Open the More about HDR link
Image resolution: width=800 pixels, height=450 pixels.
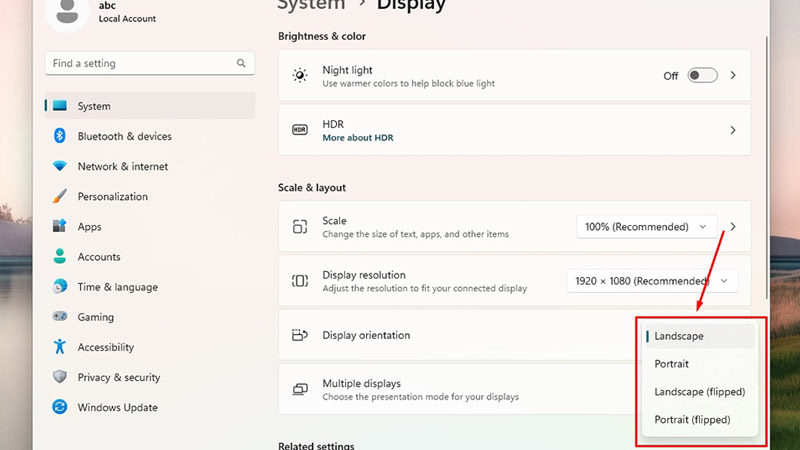tap(357, 138)
